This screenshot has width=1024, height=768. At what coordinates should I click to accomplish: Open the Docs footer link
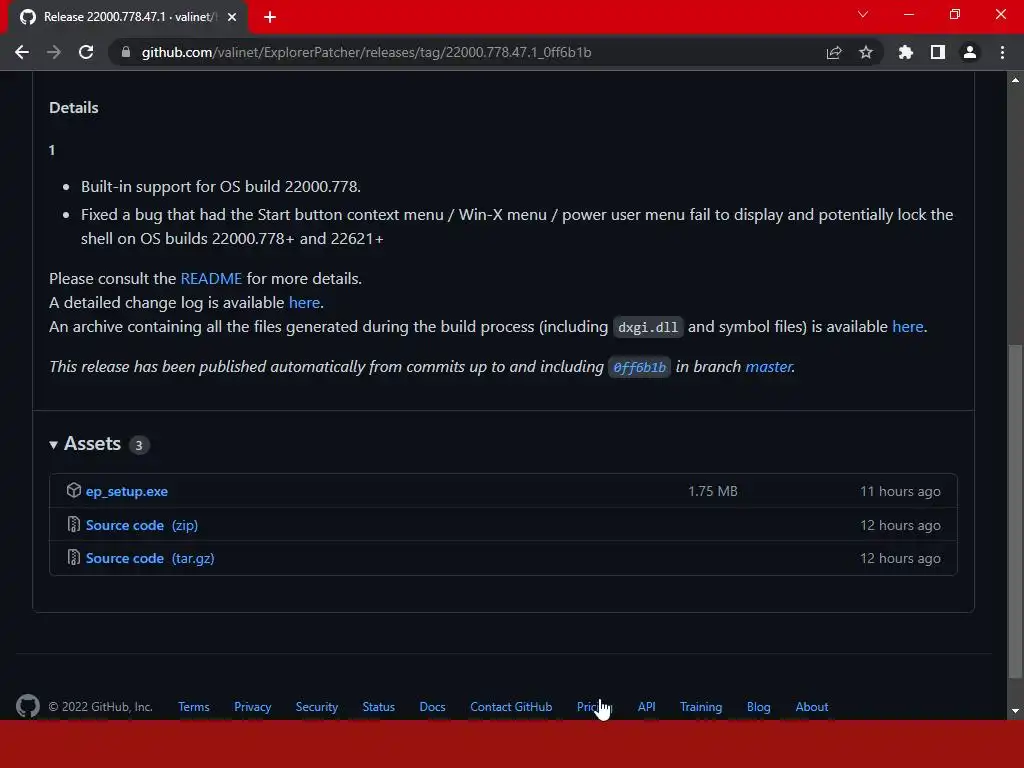click(x=432, y=707)
